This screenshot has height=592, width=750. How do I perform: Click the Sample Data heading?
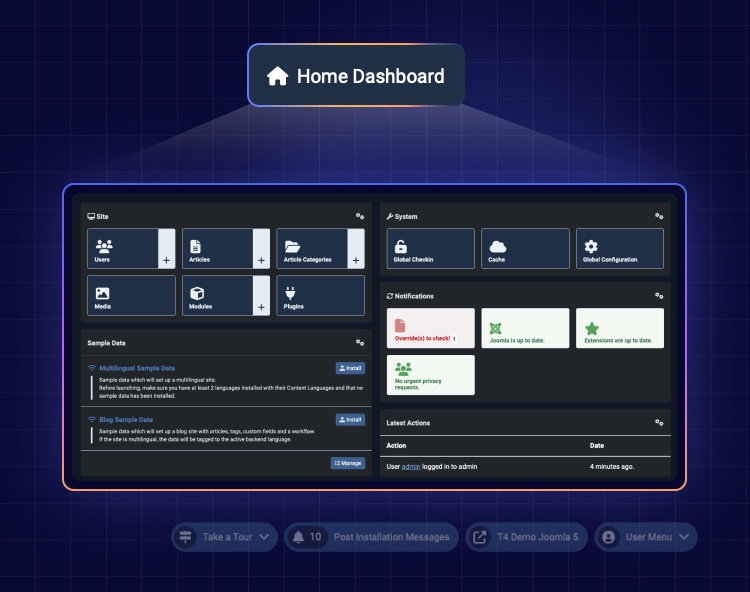pos(106,343)
